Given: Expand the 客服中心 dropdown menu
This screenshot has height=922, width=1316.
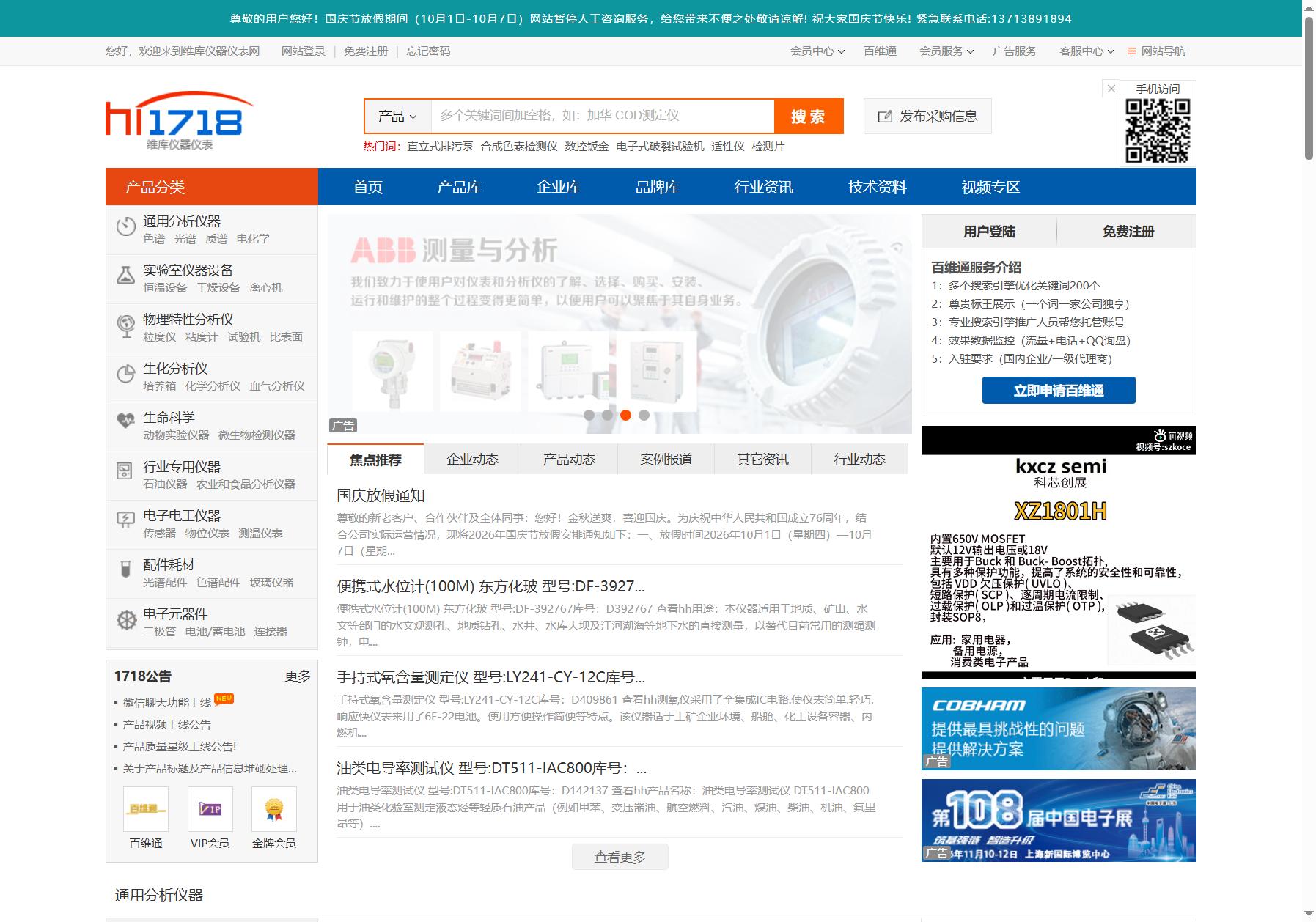Looking at the screenshot, I should pos(1087,51).
